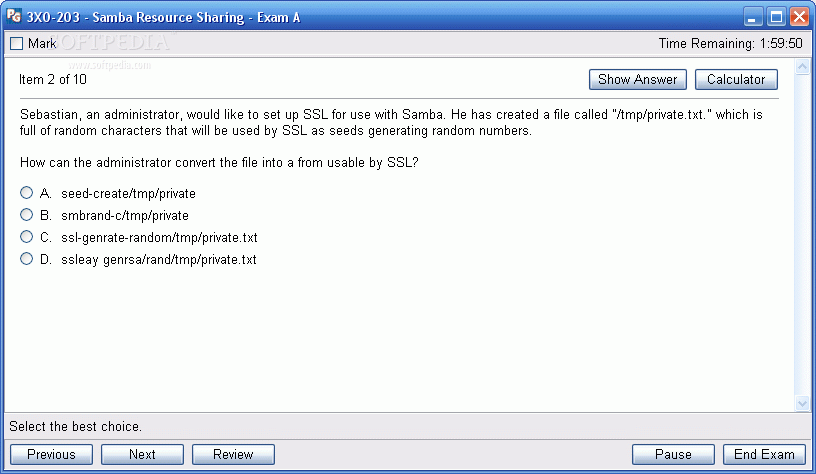Open the Calculator
816x474 pixels.
tap(736, 80)
